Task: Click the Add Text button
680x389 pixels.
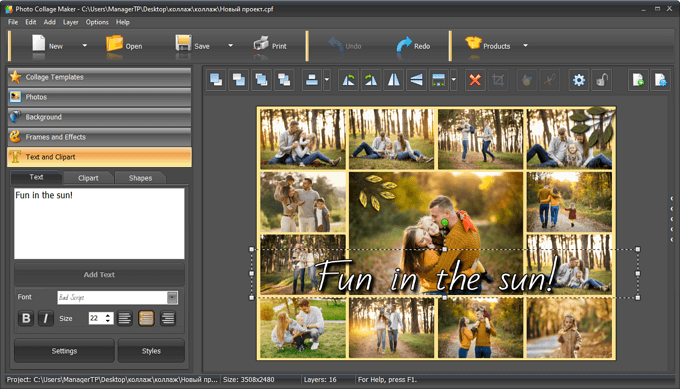Action: pos(99,275)
